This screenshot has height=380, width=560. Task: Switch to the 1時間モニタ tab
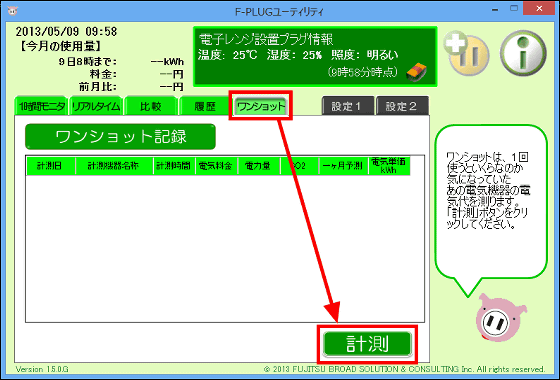coord(41,106)
